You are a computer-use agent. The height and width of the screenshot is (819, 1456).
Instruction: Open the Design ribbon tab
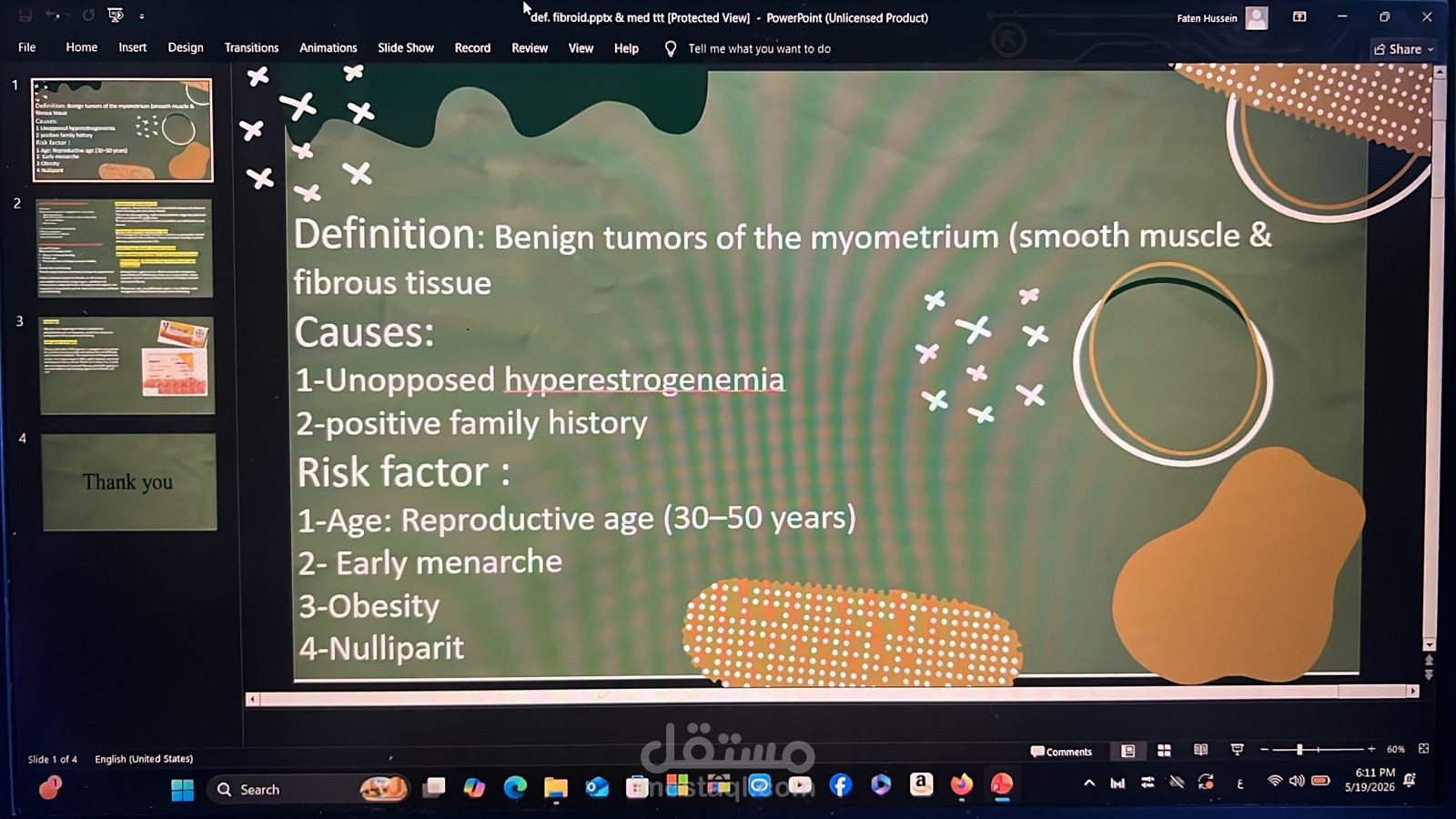186,47
